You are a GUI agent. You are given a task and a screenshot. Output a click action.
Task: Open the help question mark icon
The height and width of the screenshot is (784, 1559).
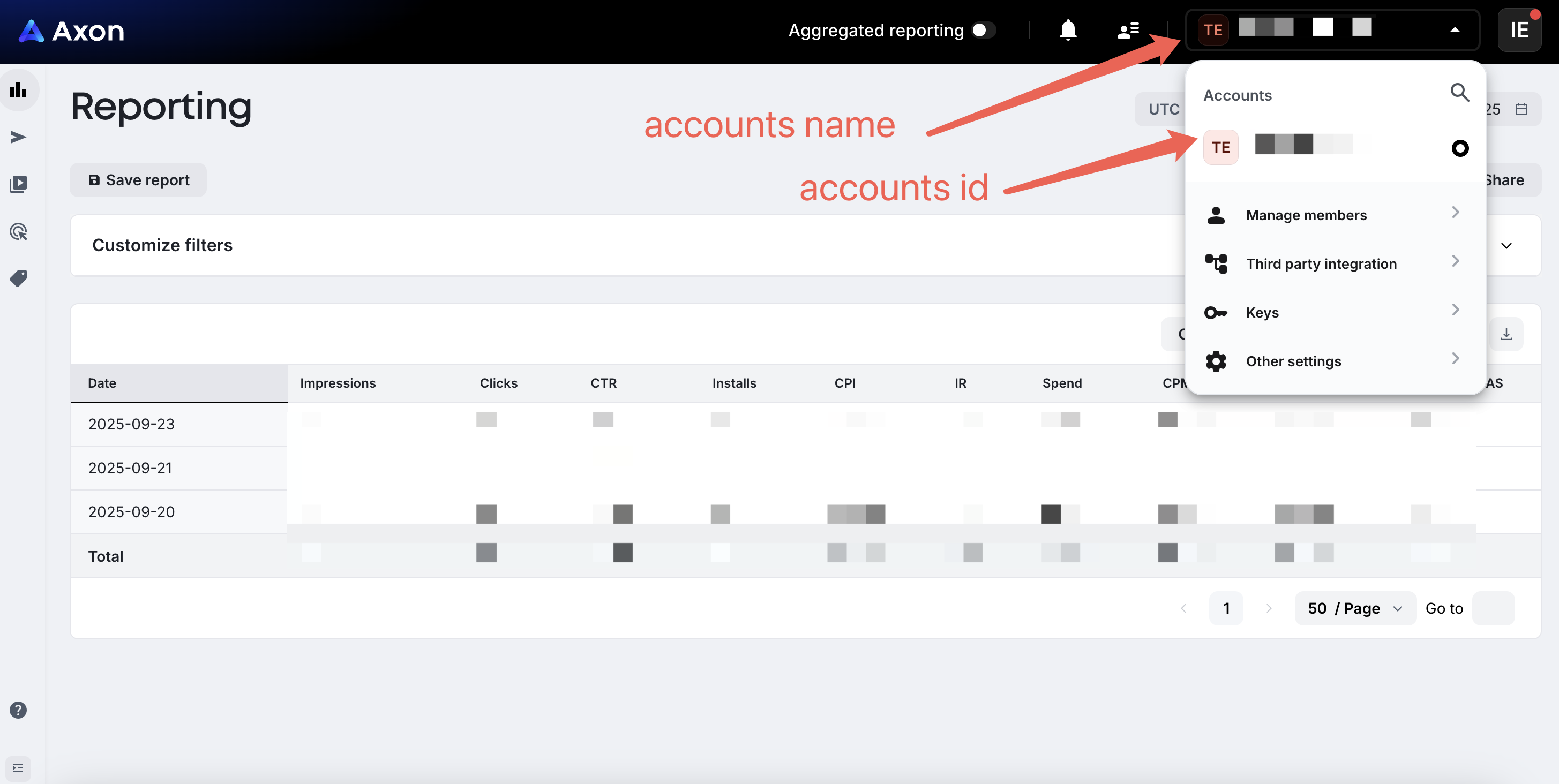[x=19, y=710]
